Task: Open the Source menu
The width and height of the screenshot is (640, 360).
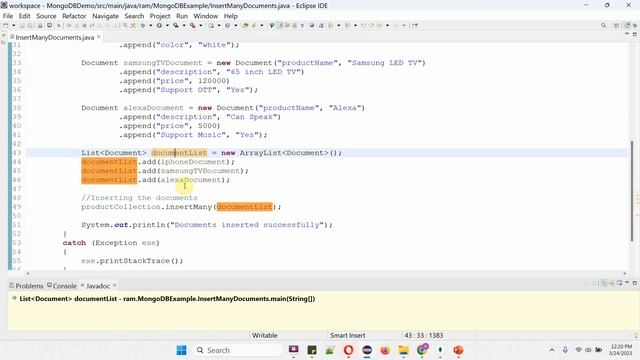Action: coord(46,16)
